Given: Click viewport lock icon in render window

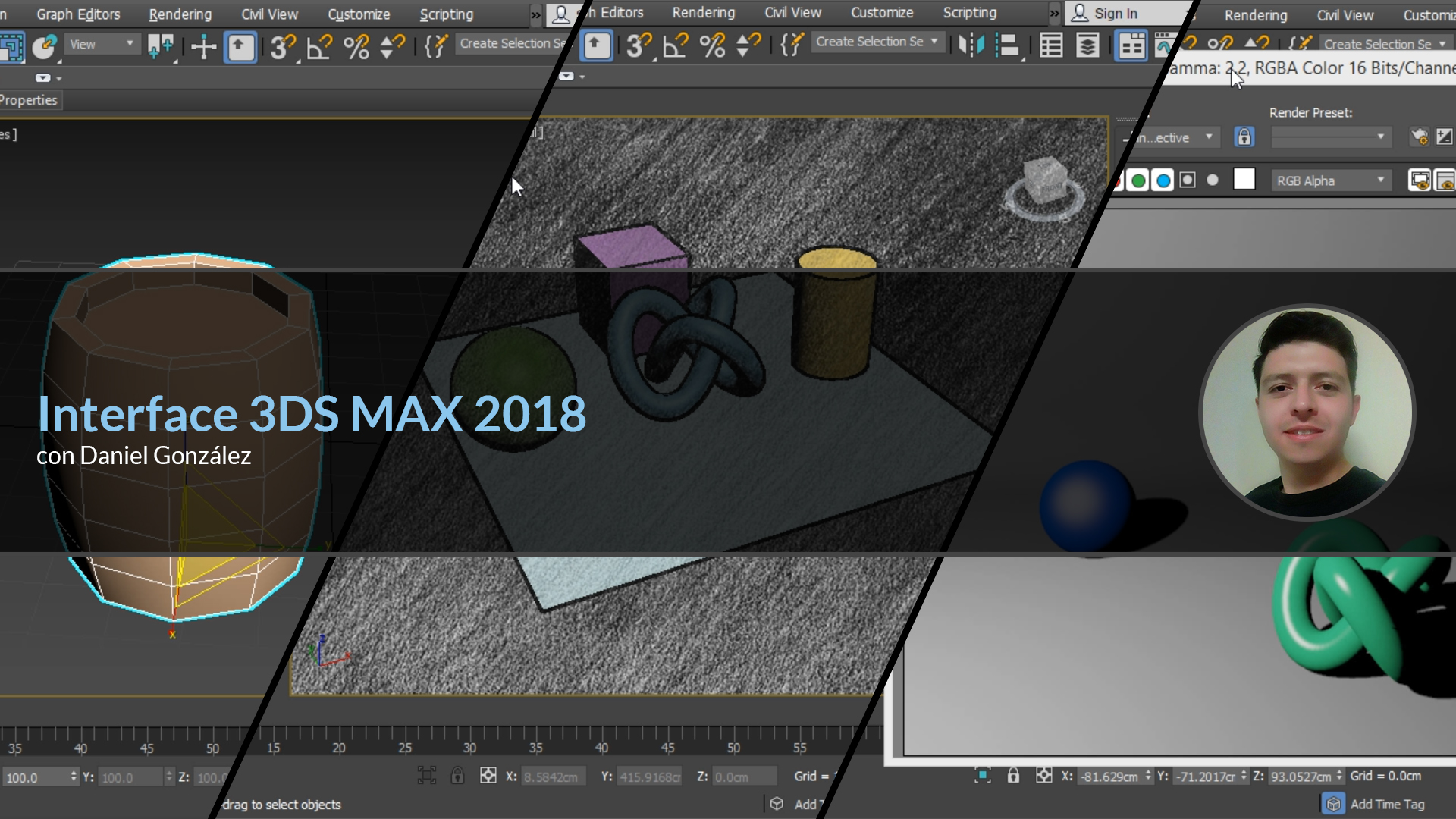Looking at the screenshot, I should click(x=1244, y=137).
